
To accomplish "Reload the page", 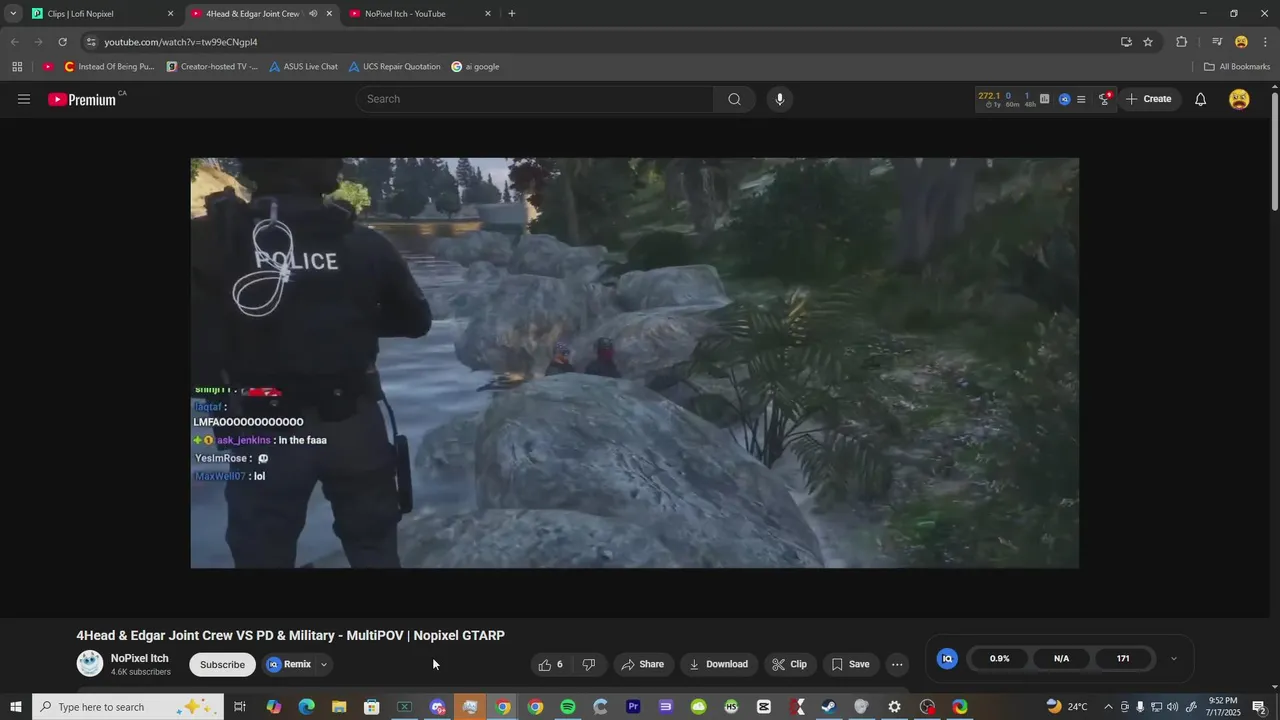I will click(x=62, y=42).
